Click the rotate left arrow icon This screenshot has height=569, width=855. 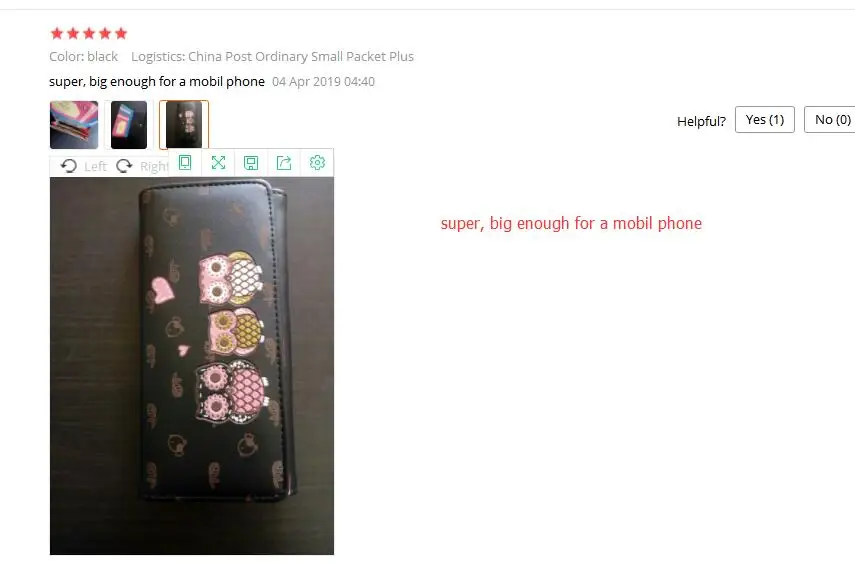tap(69, 166)
